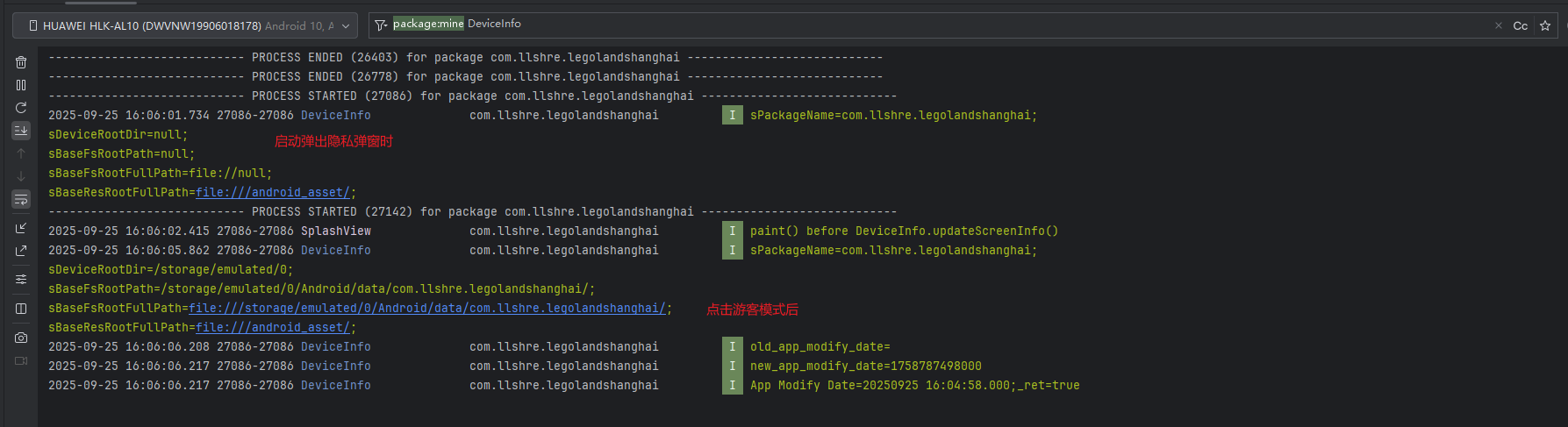Screen dimensions: 1568x427
Task: Pause the logcat output
Action: (21, 85)
